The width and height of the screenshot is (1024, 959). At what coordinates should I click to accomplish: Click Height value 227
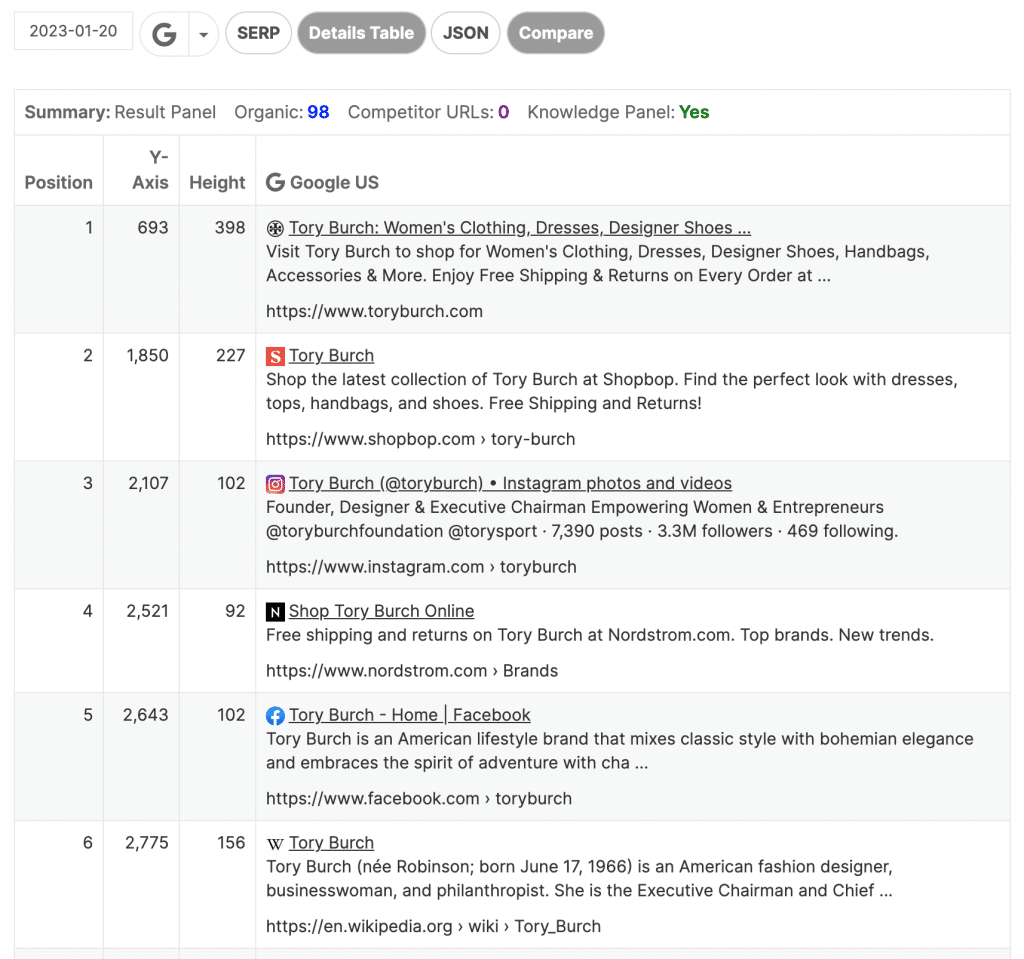(x=231, y=355)
